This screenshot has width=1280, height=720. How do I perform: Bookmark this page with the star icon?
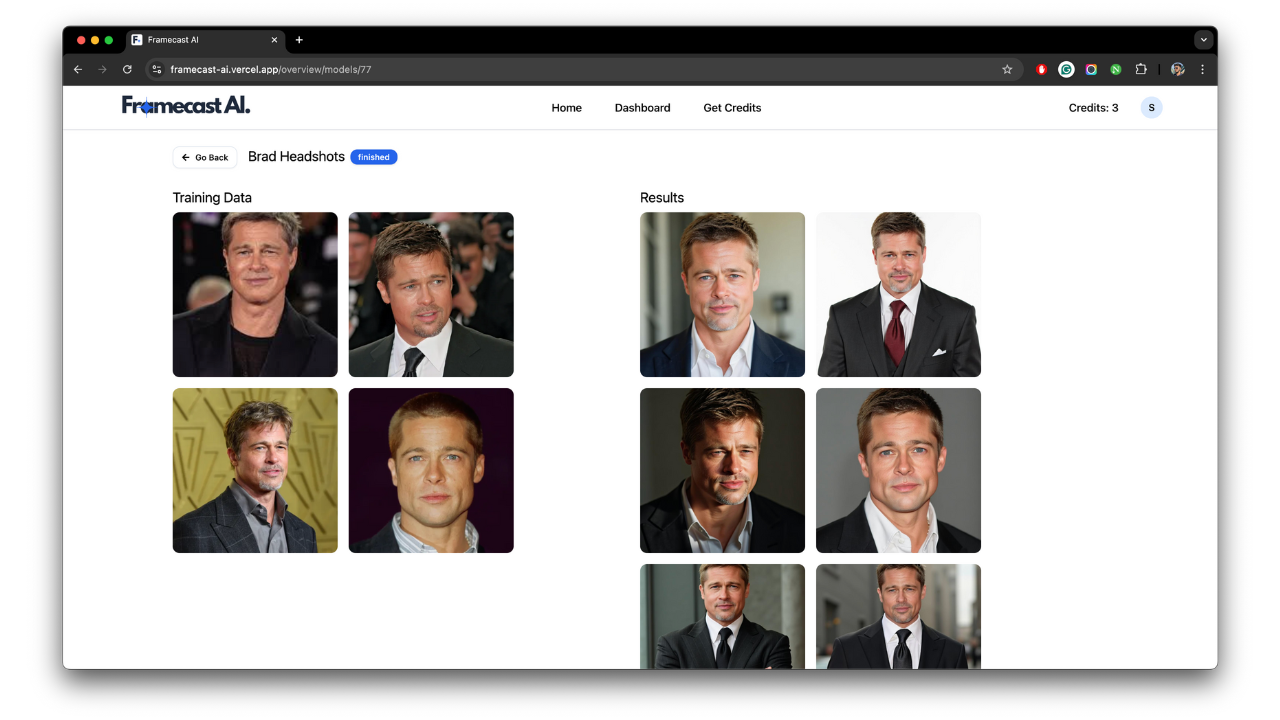coord(1007,69)
